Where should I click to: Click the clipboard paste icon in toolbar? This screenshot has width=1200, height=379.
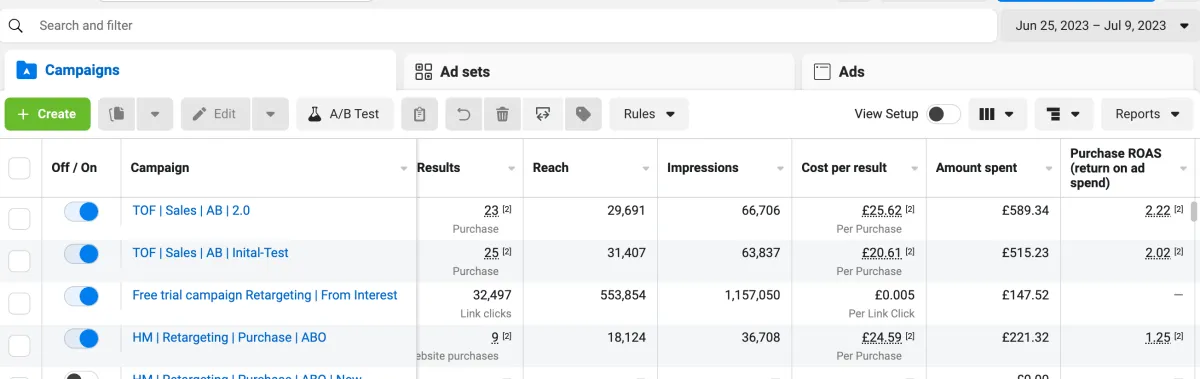(420, 114)
